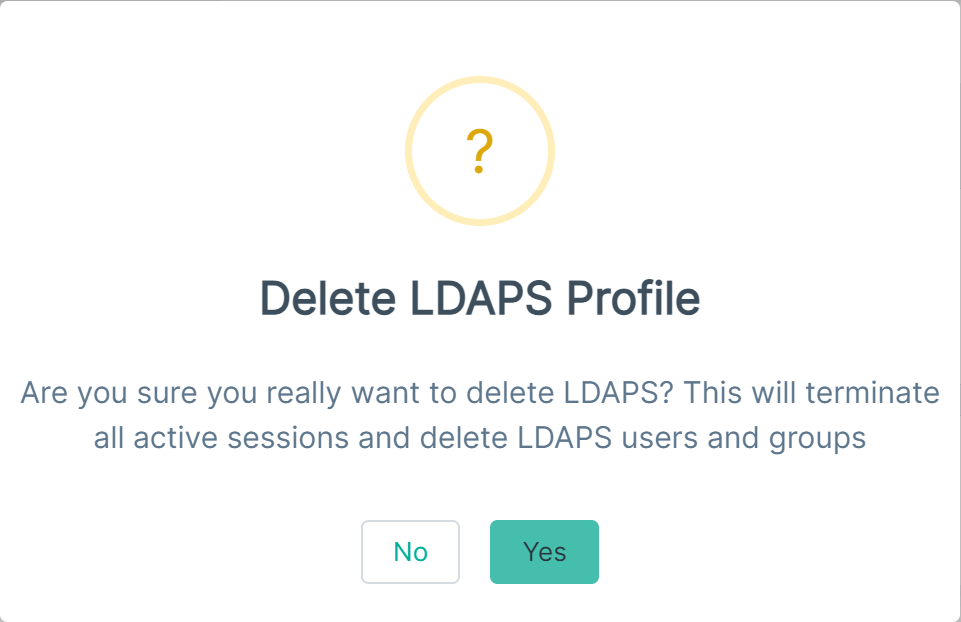Select the Delete LDAPS Profile heading
This screenshot has height=622, width=961.
point(480,298)
